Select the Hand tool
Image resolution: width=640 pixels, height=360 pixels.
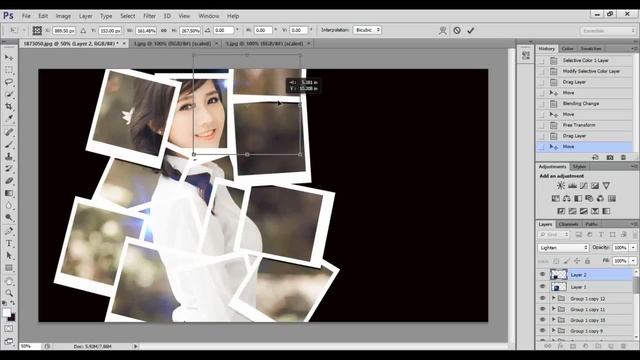tap(9, 281)
